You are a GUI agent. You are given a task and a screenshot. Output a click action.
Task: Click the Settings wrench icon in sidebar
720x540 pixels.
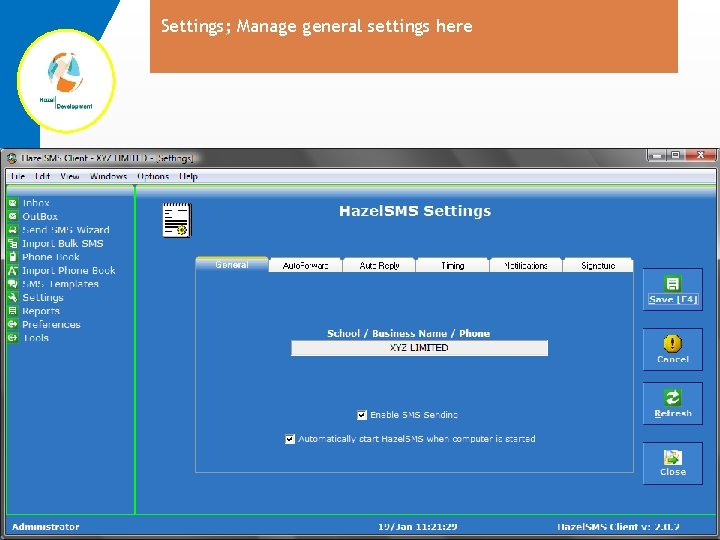13,297
